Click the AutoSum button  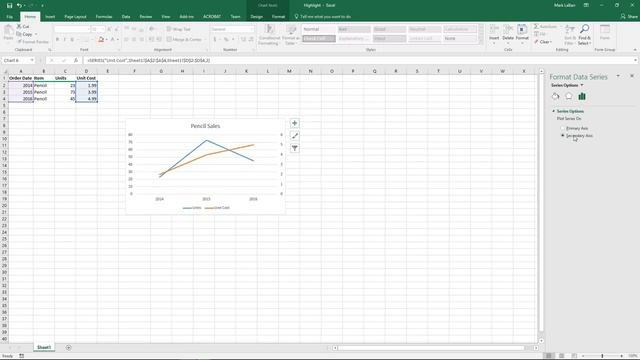pyautogui.click(x=546, y=27)
